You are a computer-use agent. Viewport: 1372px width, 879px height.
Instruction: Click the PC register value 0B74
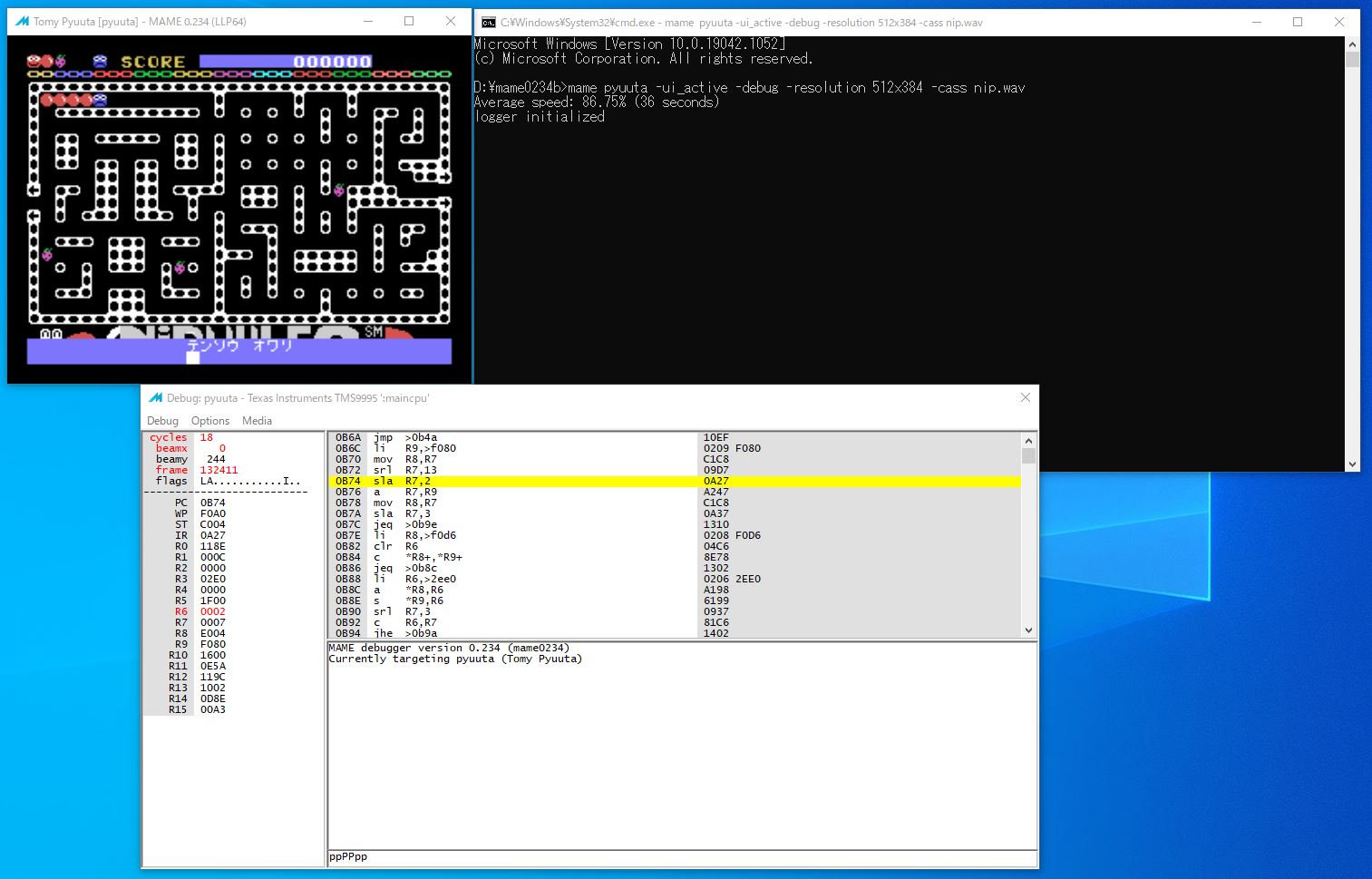[x=213, y=503]
